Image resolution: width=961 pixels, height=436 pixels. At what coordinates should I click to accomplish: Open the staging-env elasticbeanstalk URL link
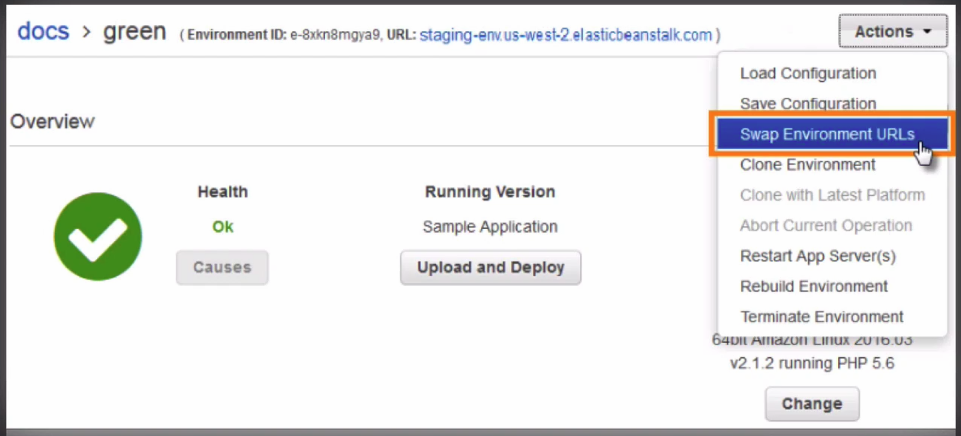565,35
